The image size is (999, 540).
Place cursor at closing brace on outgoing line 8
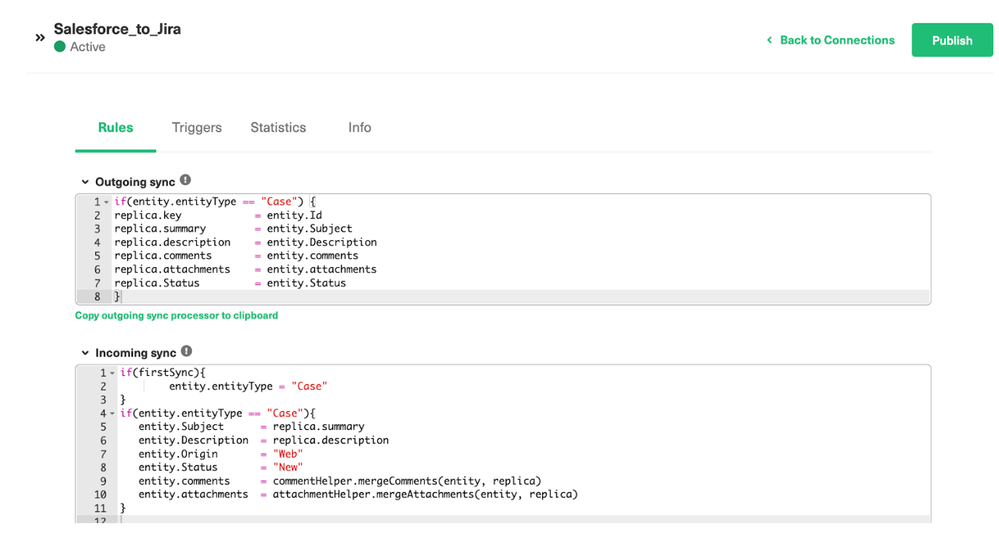coord(117,297)
